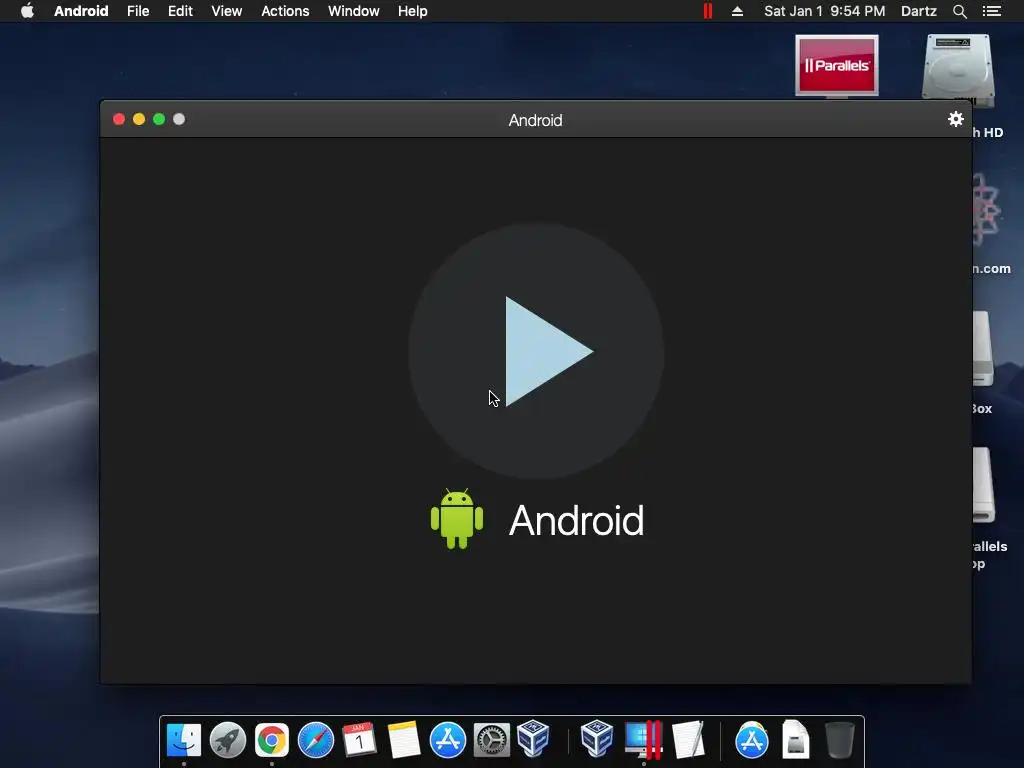
Task: Zoom the Android window with green button
Action: click(x=159, y=119)
